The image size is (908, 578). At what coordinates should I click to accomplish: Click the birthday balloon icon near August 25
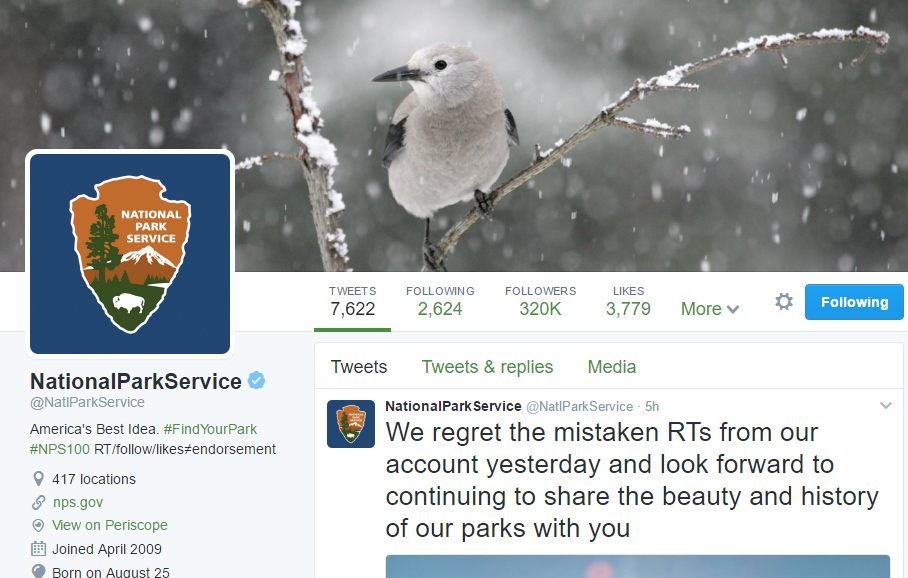tap(38, 571)
